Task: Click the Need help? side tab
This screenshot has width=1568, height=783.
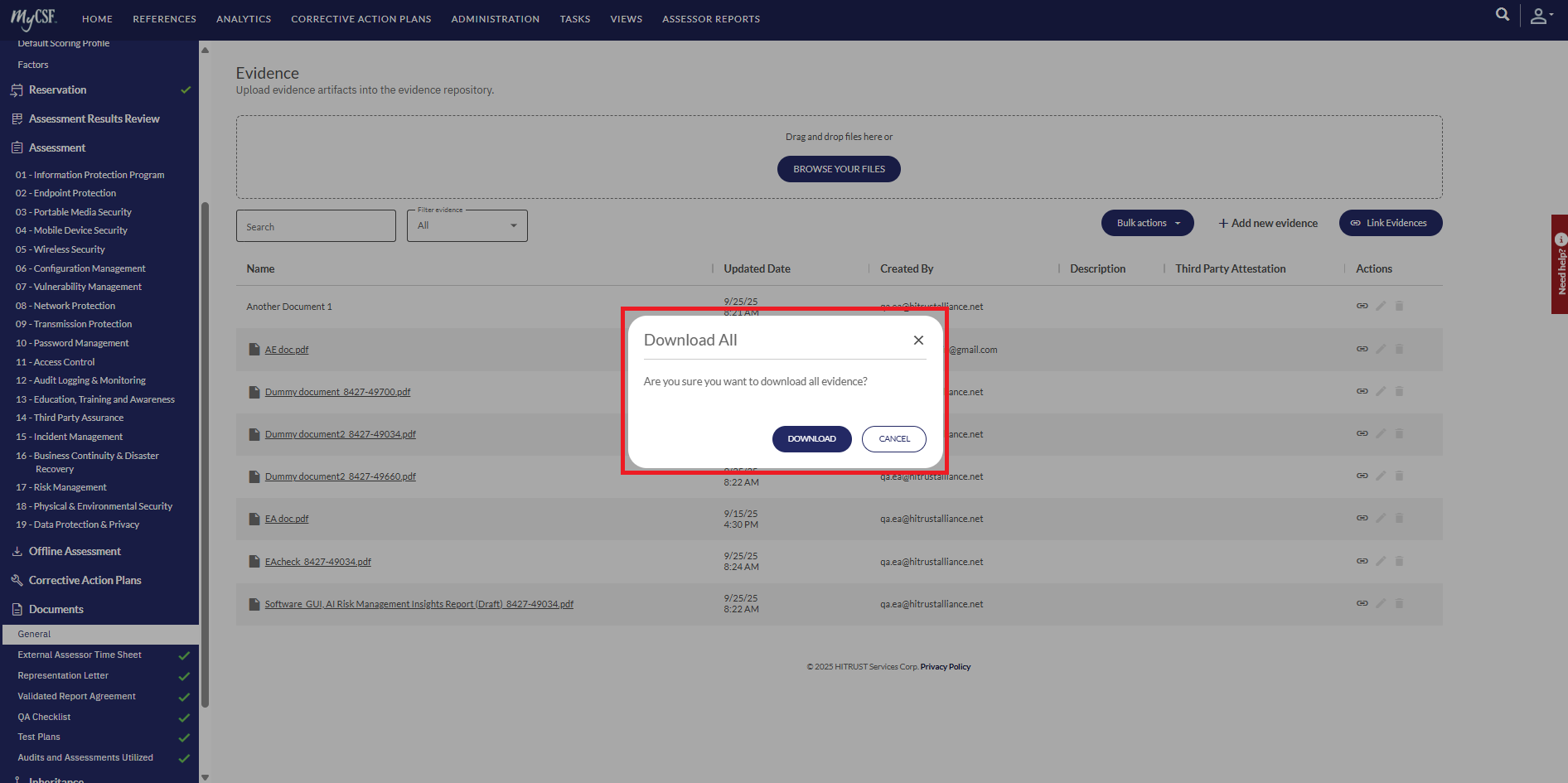Action: click(x=1560, y=264)
